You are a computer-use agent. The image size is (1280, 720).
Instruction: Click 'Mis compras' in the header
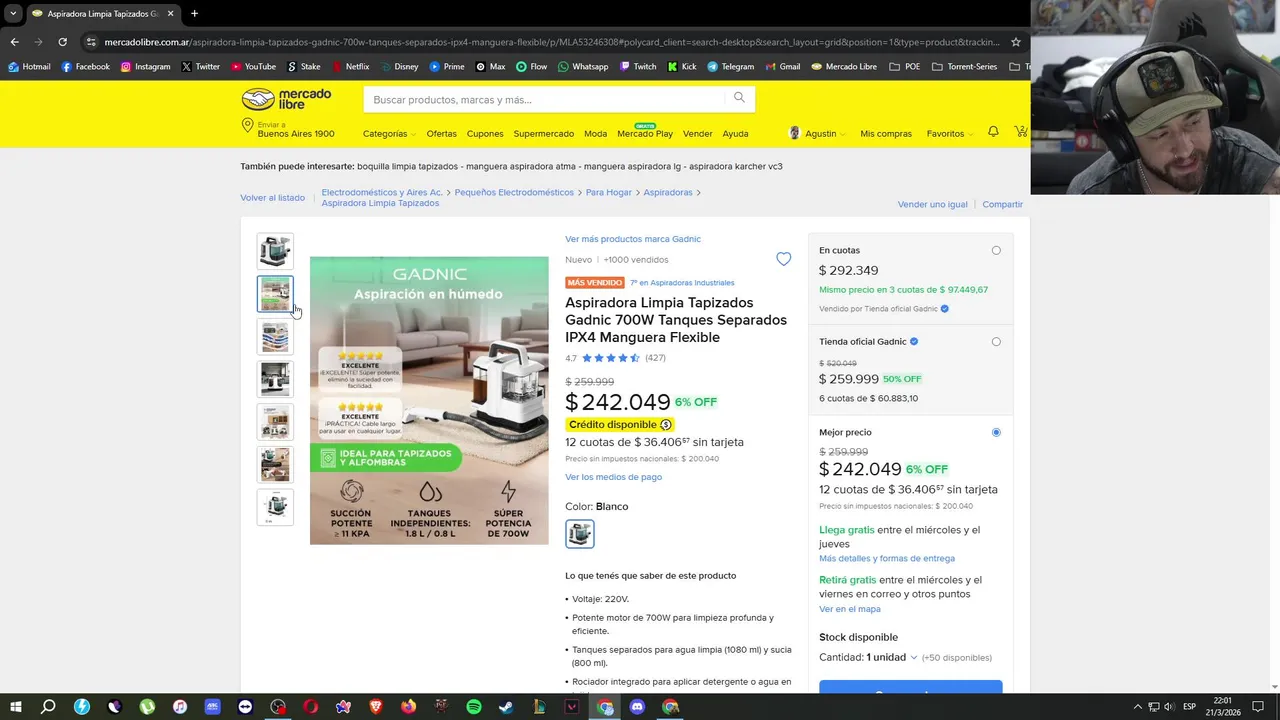886,133
